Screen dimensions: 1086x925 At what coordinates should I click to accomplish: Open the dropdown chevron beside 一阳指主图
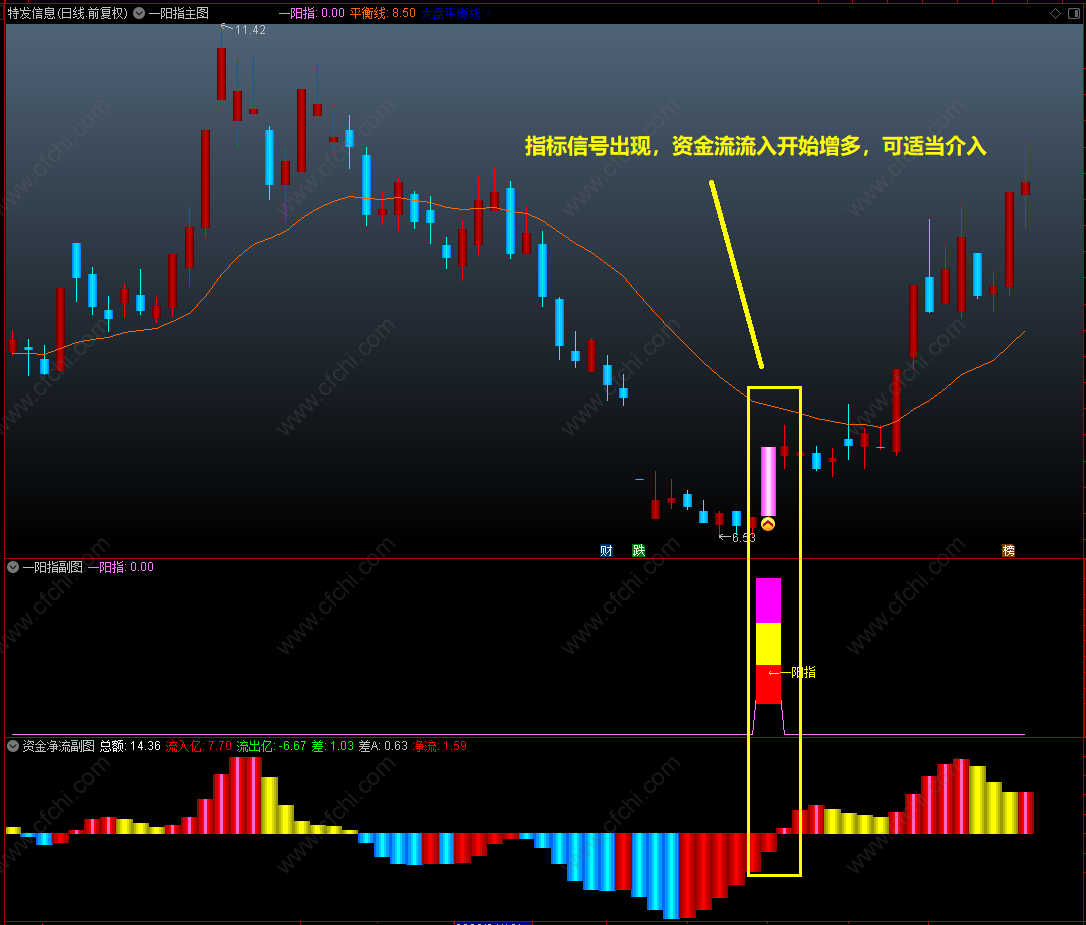(x=139, y=13)
